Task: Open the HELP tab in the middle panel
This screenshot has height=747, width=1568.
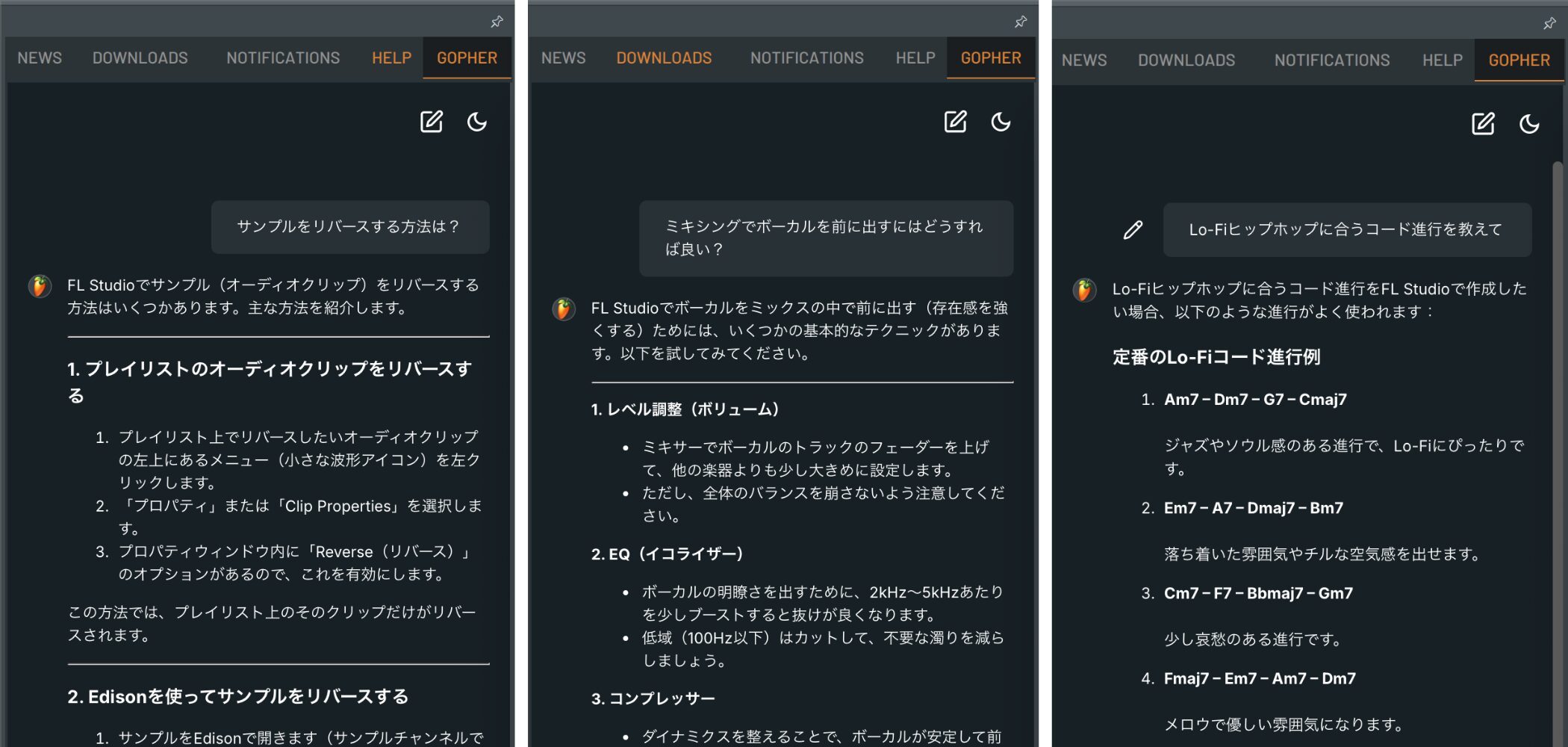Action: pos(915,58)
